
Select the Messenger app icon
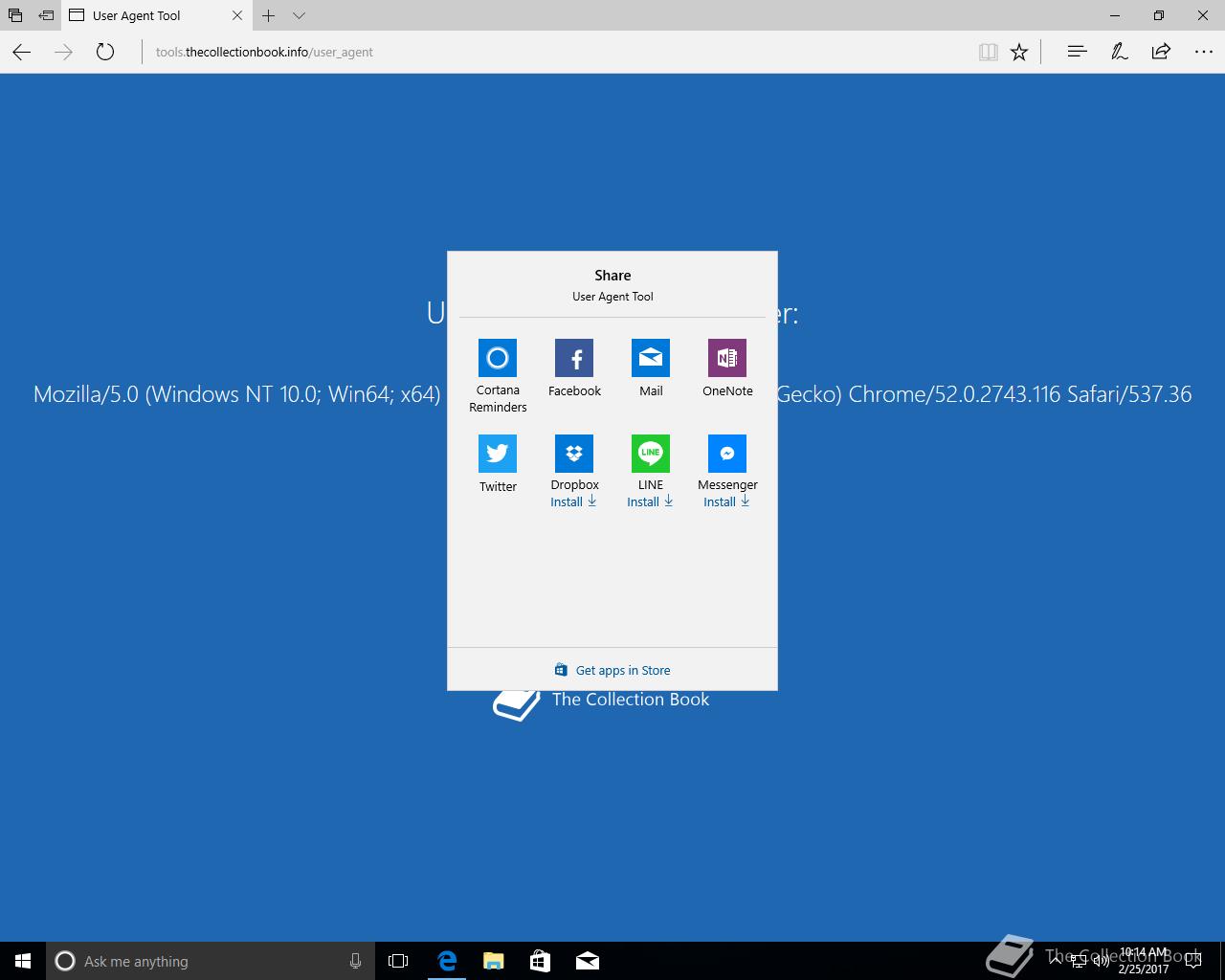point(727,454)
